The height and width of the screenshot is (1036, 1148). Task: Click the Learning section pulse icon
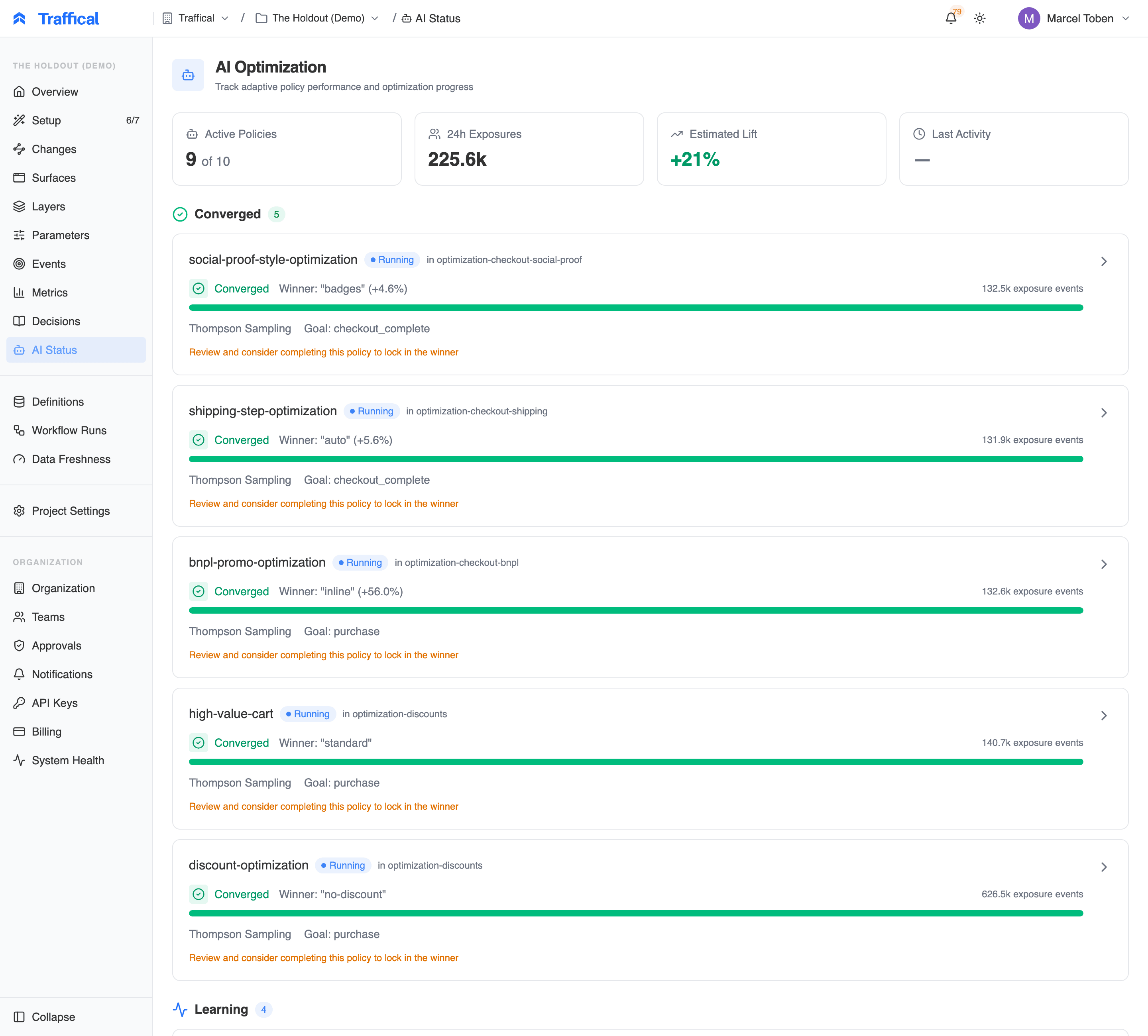point(180,1009)
